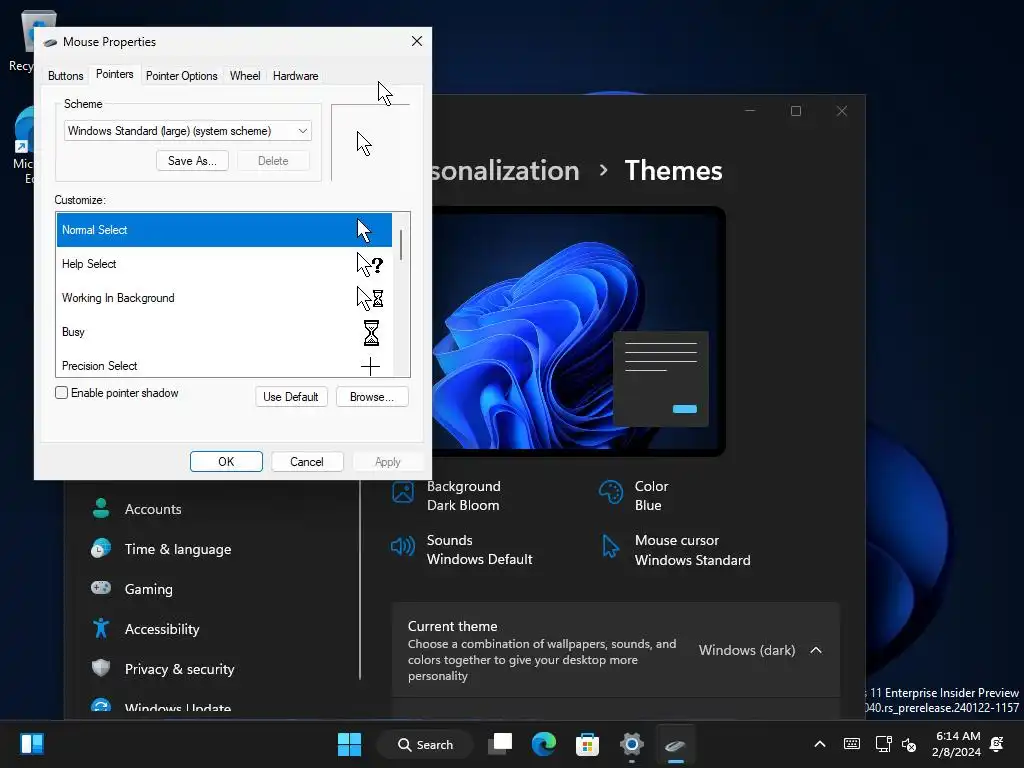This screenshot has width=1024, height=768.
Task: Select the Normal Select pointer row
Action: point(224,230)
